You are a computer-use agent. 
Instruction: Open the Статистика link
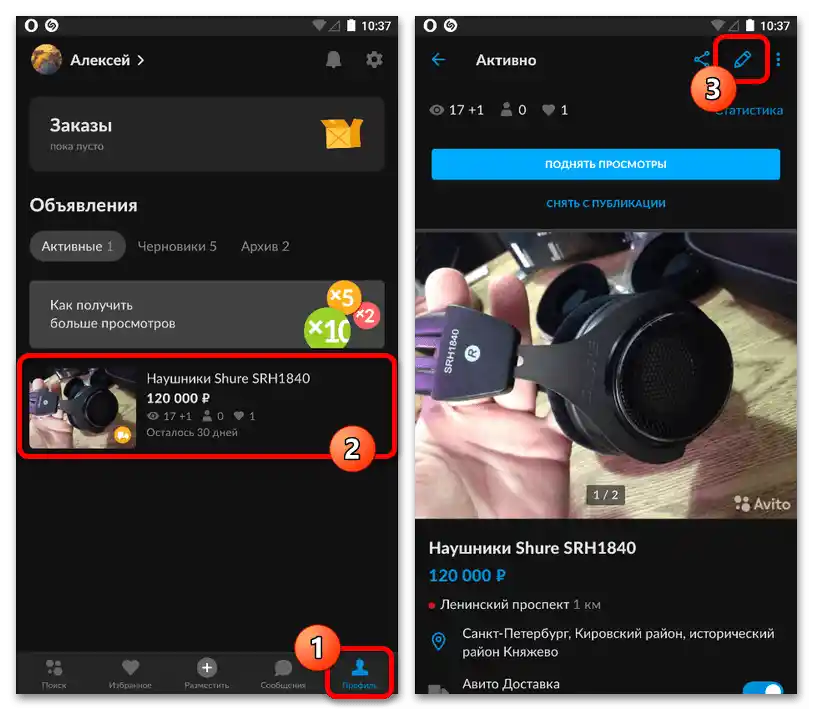tap(749, 110)
